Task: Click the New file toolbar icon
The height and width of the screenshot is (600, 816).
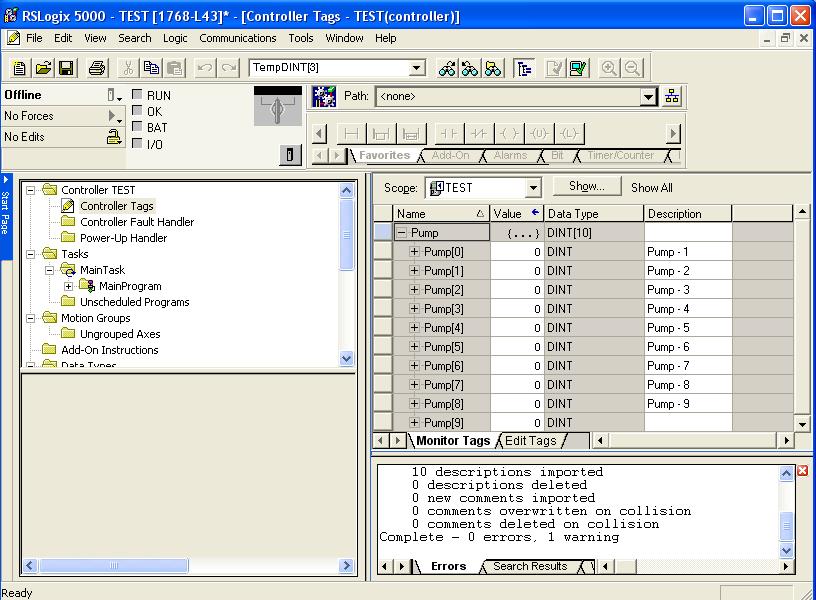Action: [19, 68]
